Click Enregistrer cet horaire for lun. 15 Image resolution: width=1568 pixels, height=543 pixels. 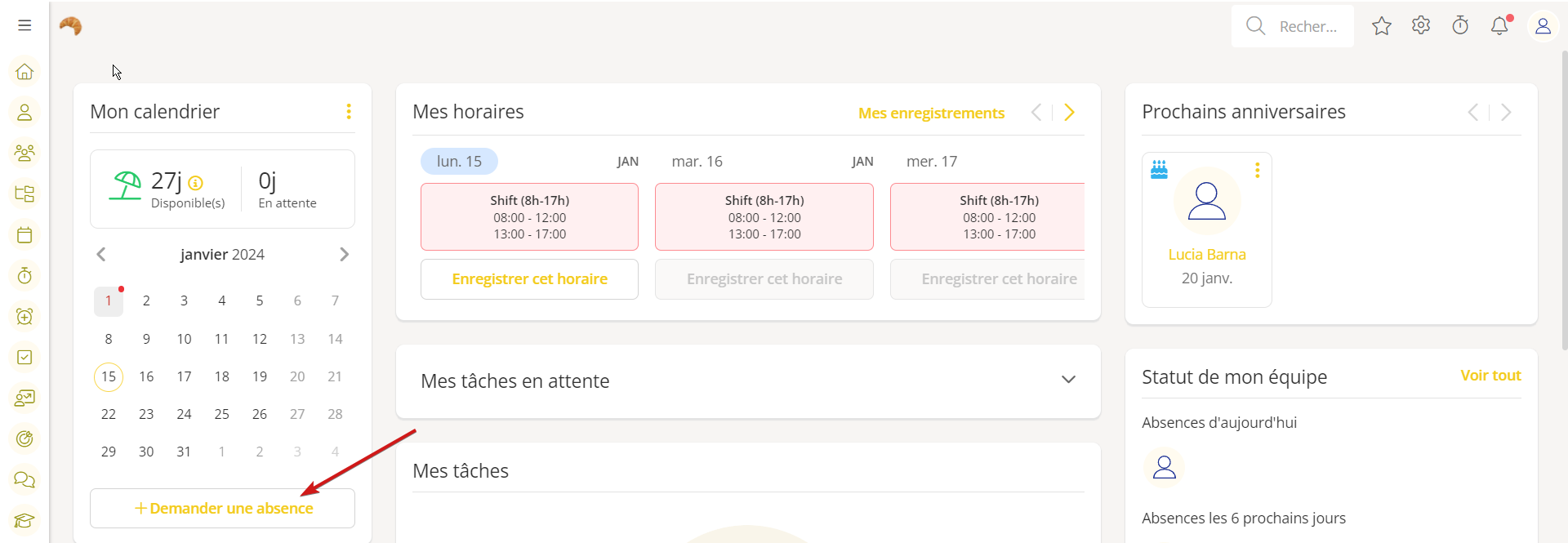click(x=529, y=279)
